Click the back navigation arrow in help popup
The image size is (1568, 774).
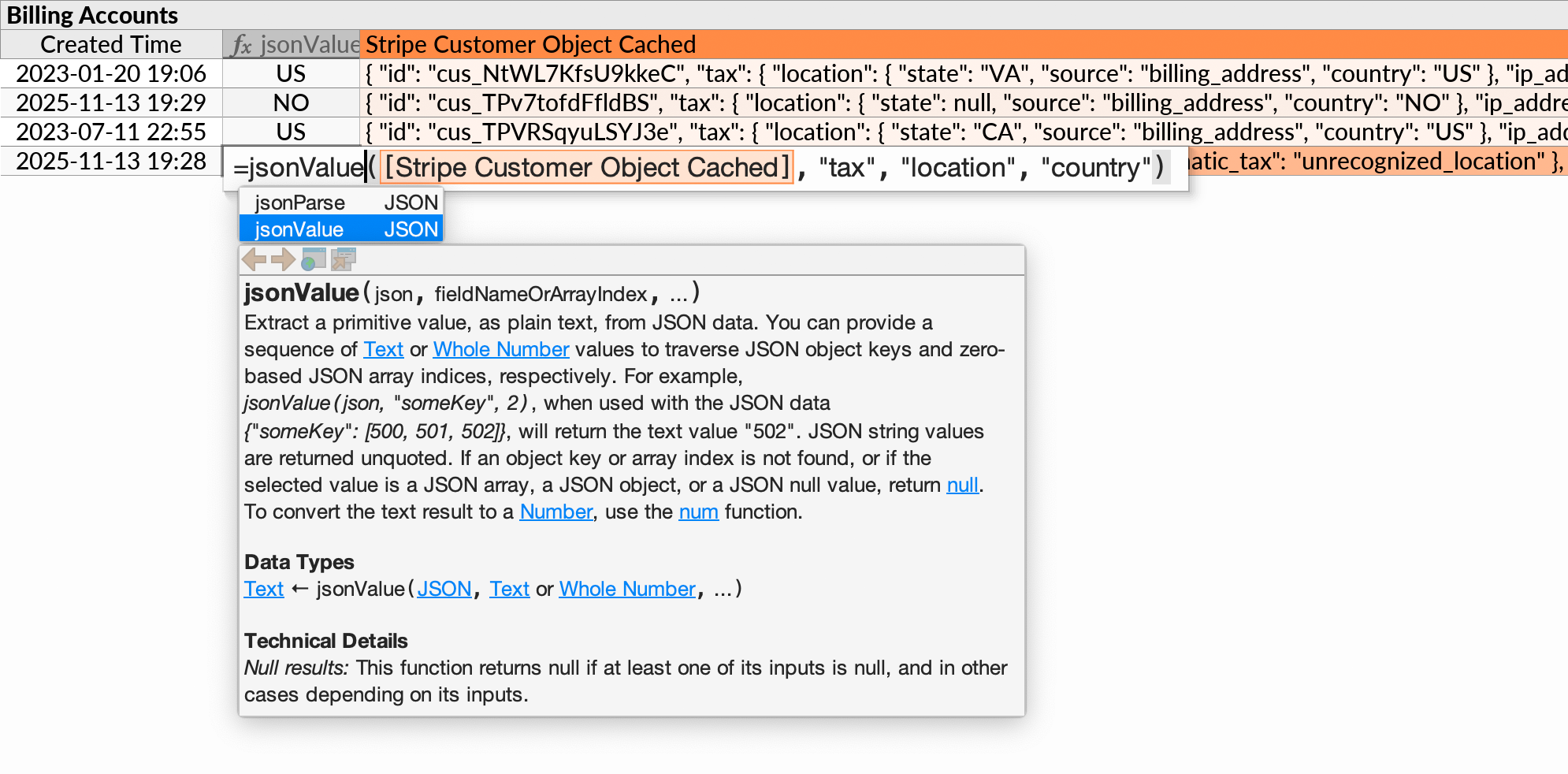click(254, 259)
